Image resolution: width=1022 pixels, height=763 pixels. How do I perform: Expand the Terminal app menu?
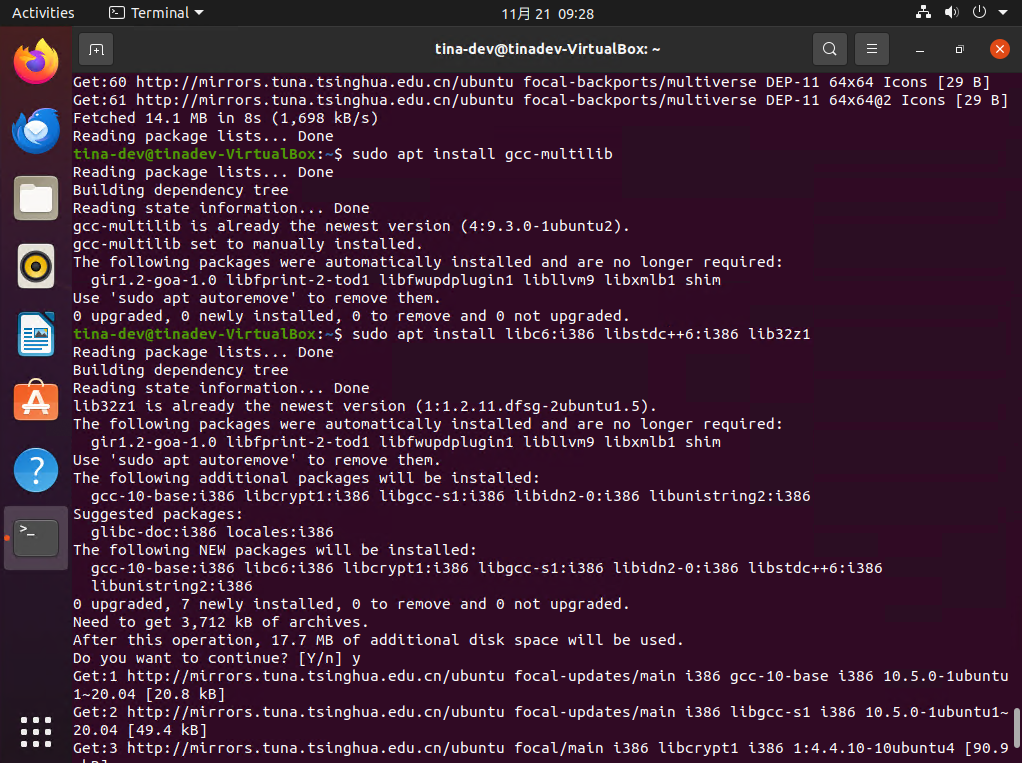point(156,13)
